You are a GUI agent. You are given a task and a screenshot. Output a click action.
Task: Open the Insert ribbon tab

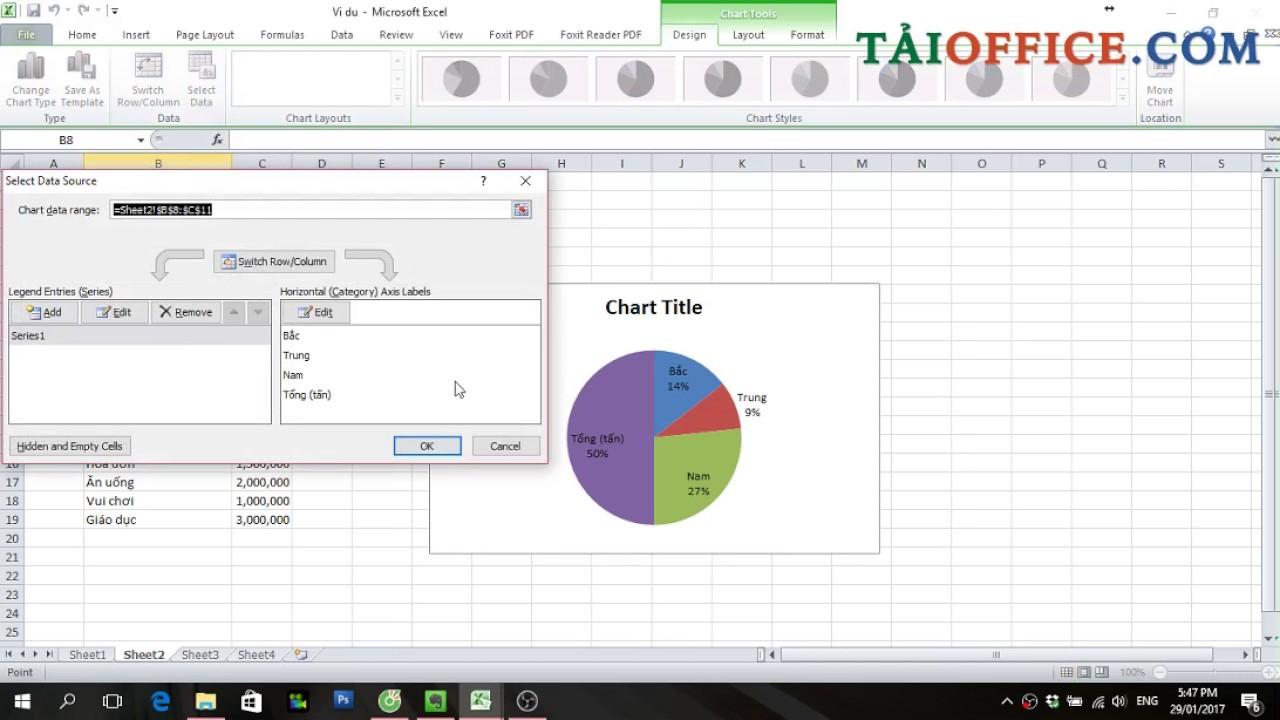[x=136, y=34]
